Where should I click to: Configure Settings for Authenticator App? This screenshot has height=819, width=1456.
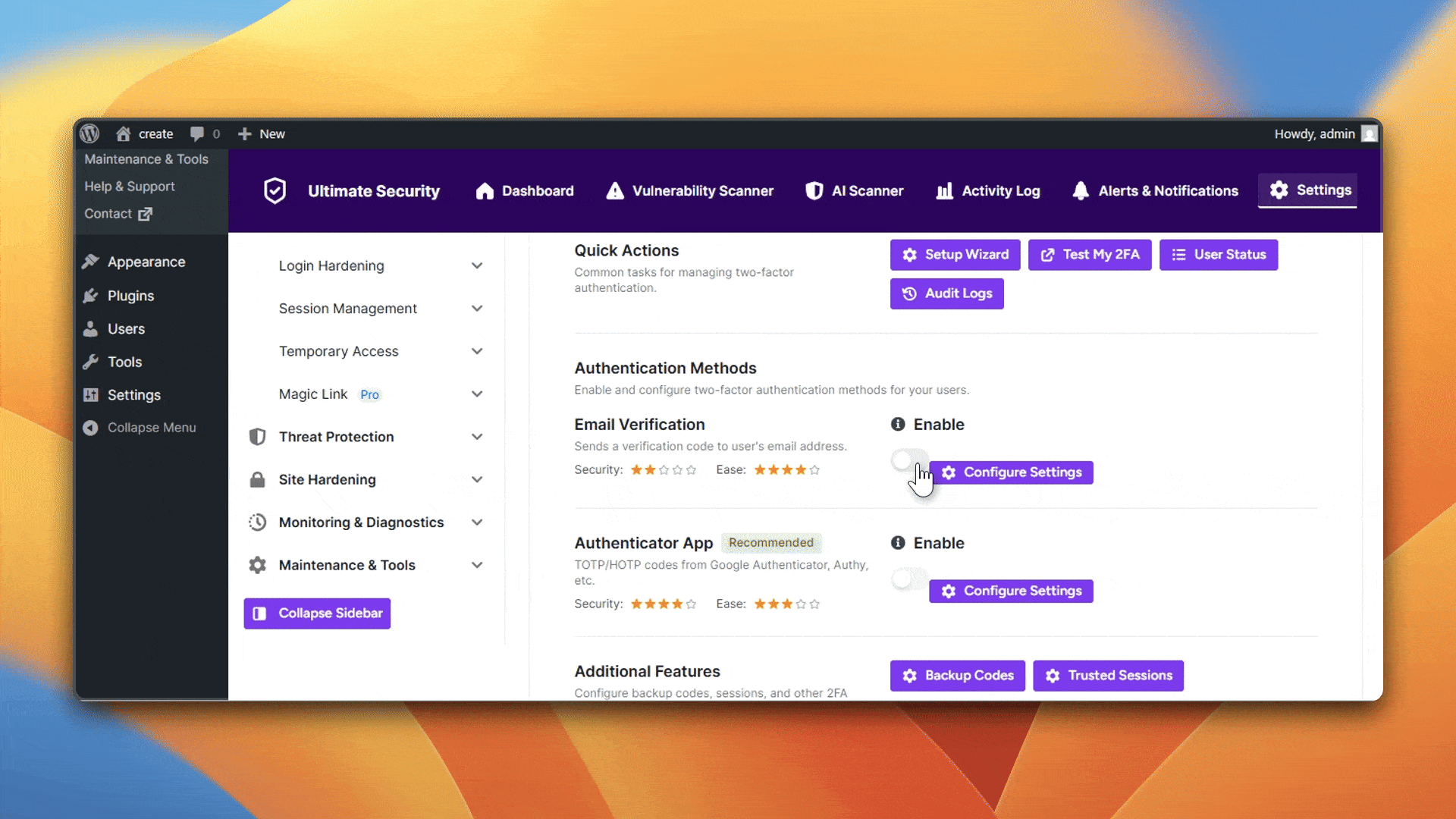pyautogui.click(x=1012, y=591)
